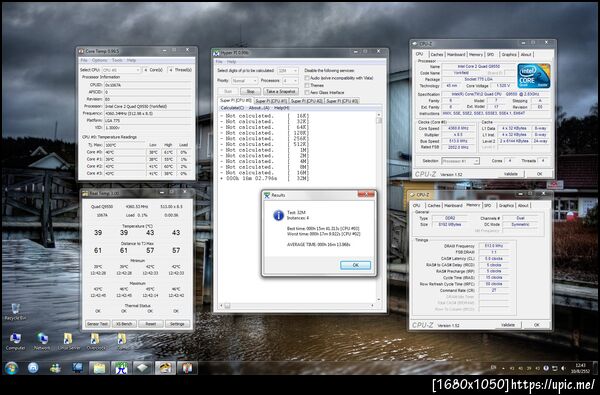
Task: Open the File menu in Hyper PI
Action: (219, 62)
